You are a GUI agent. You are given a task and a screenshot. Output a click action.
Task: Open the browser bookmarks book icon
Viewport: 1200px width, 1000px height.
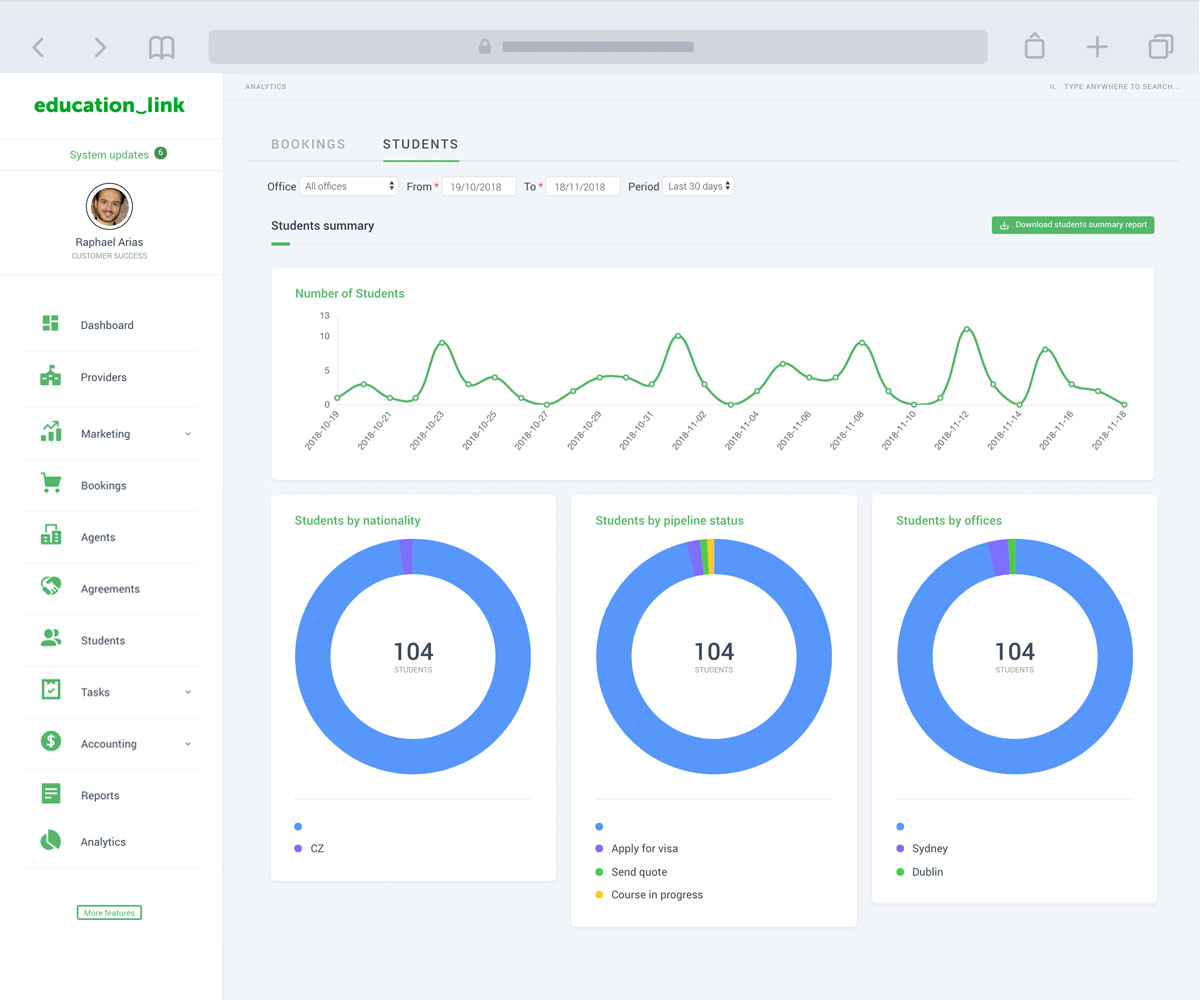click(x=162, y=47)
